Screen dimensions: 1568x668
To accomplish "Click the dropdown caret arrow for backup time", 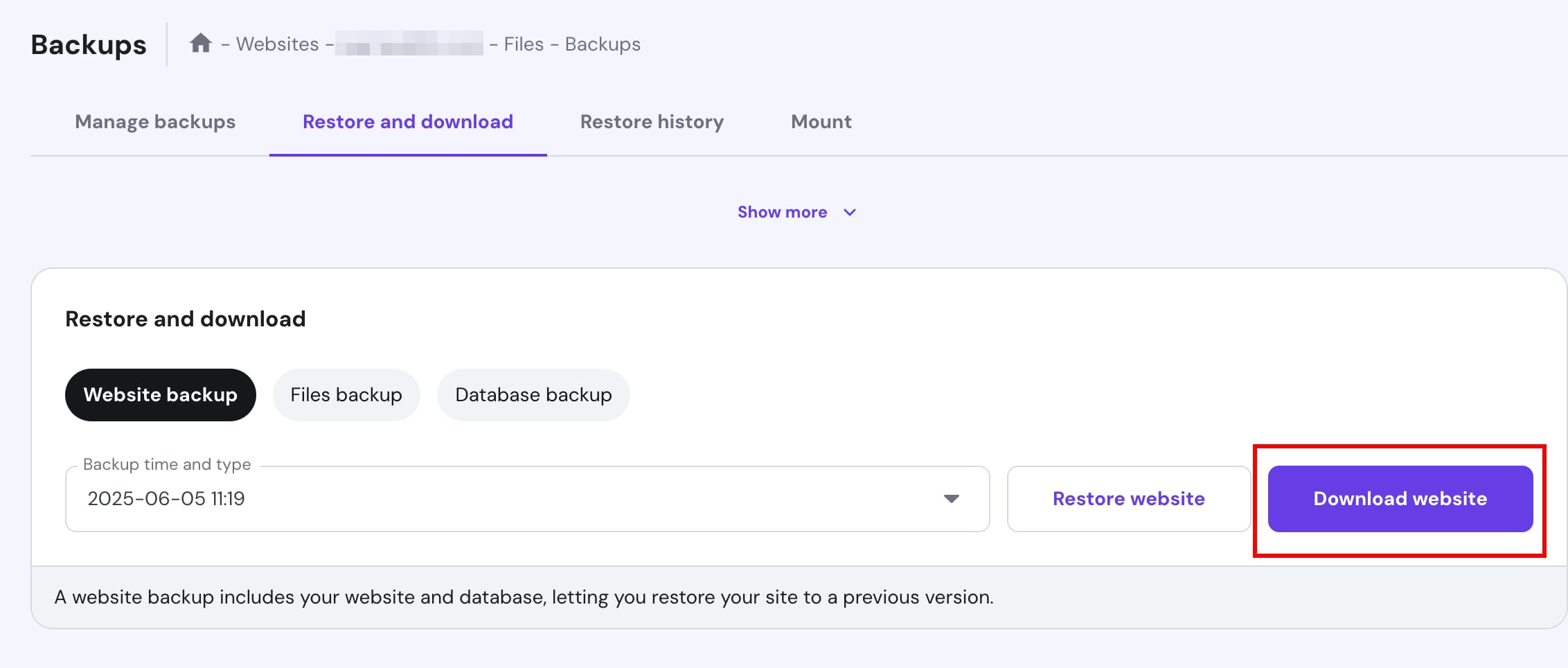I will tap(951, 499).
